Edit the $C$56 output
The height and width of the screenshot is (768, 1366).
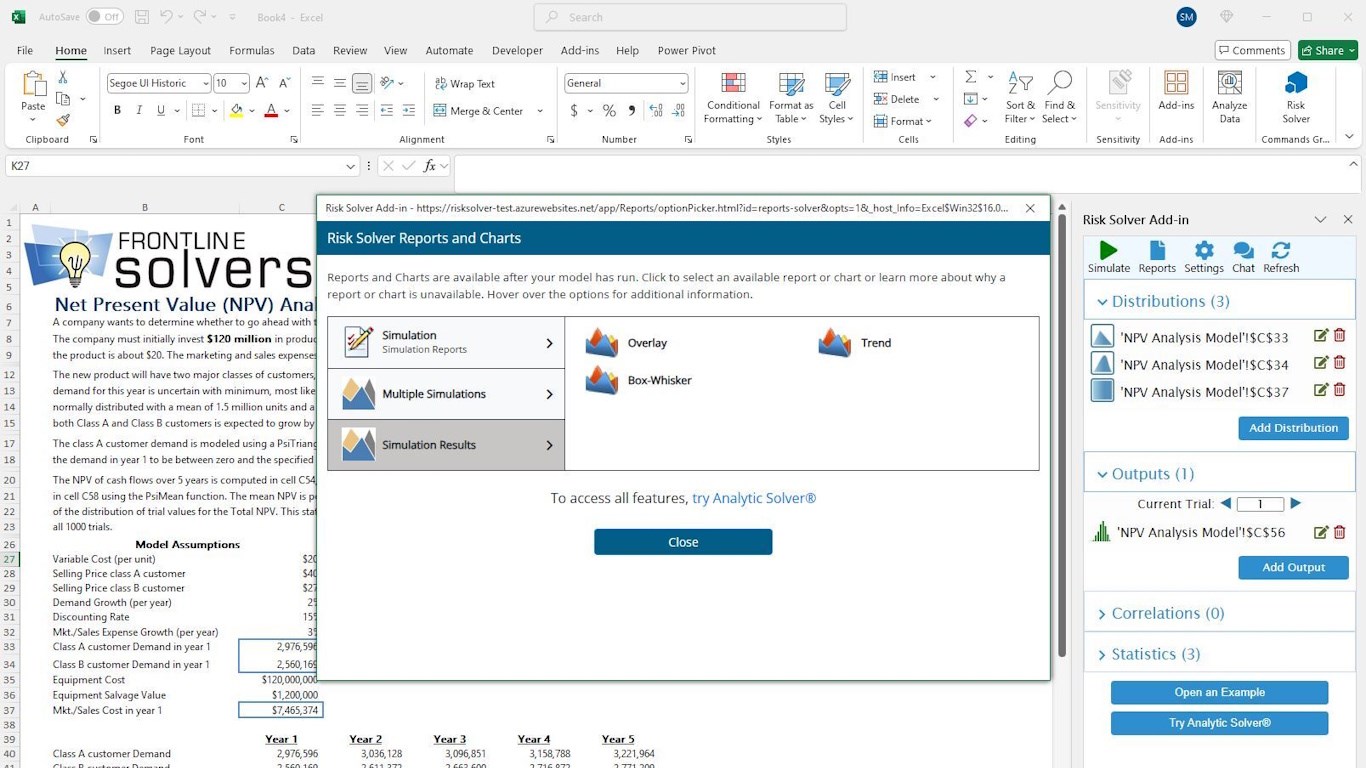tap(1321, 532)
